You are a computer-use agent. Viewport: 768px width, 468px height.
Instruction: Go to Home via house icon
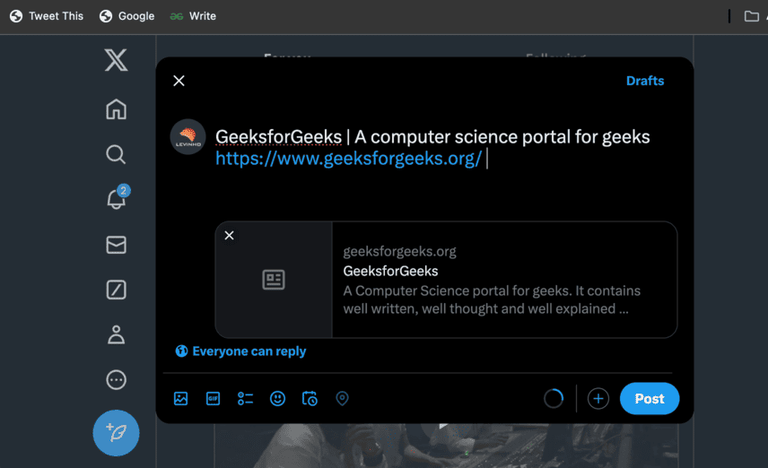[116, 109]
